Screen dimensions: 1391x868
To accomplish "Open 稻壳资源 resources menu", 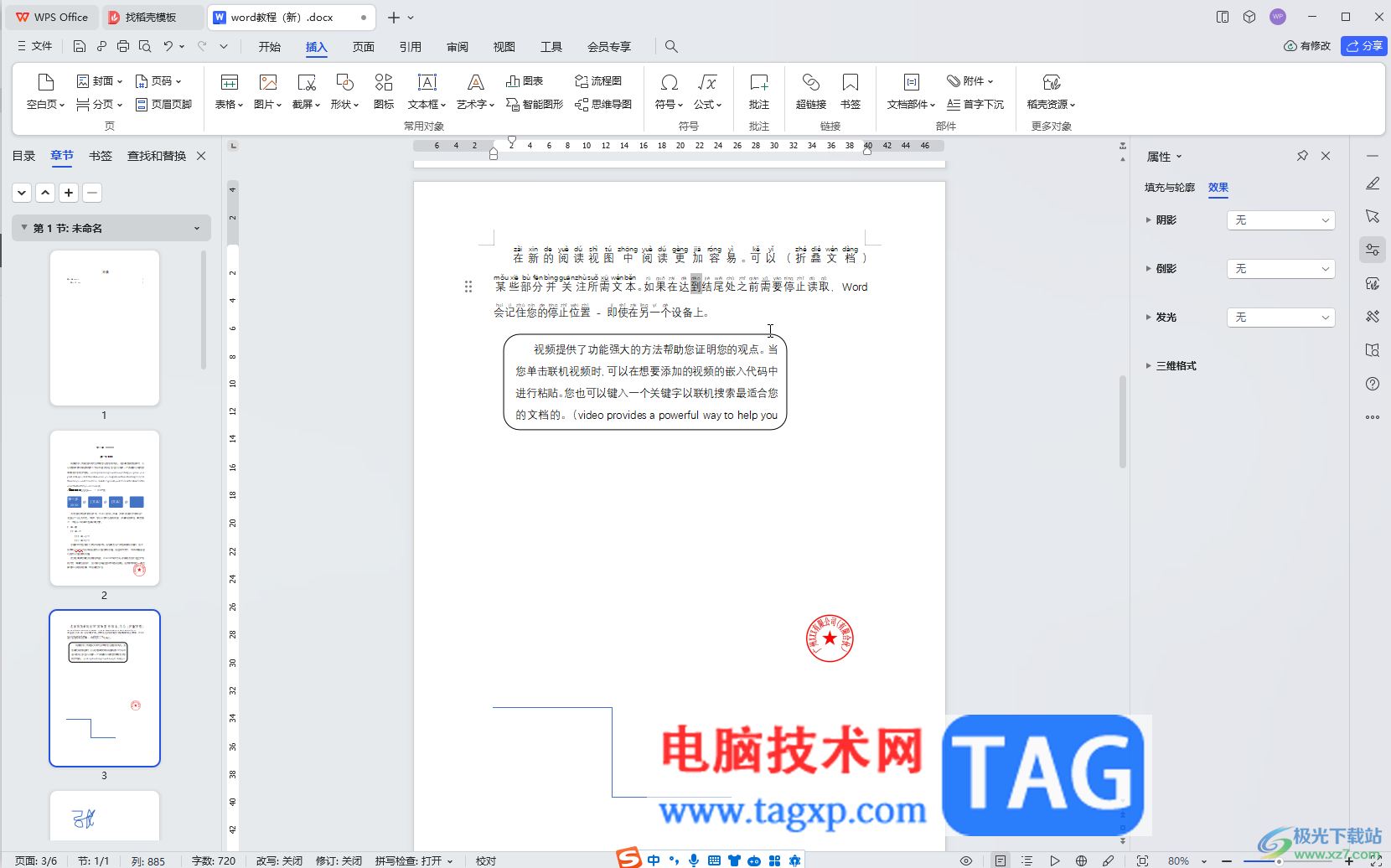I will point(1051,91).
